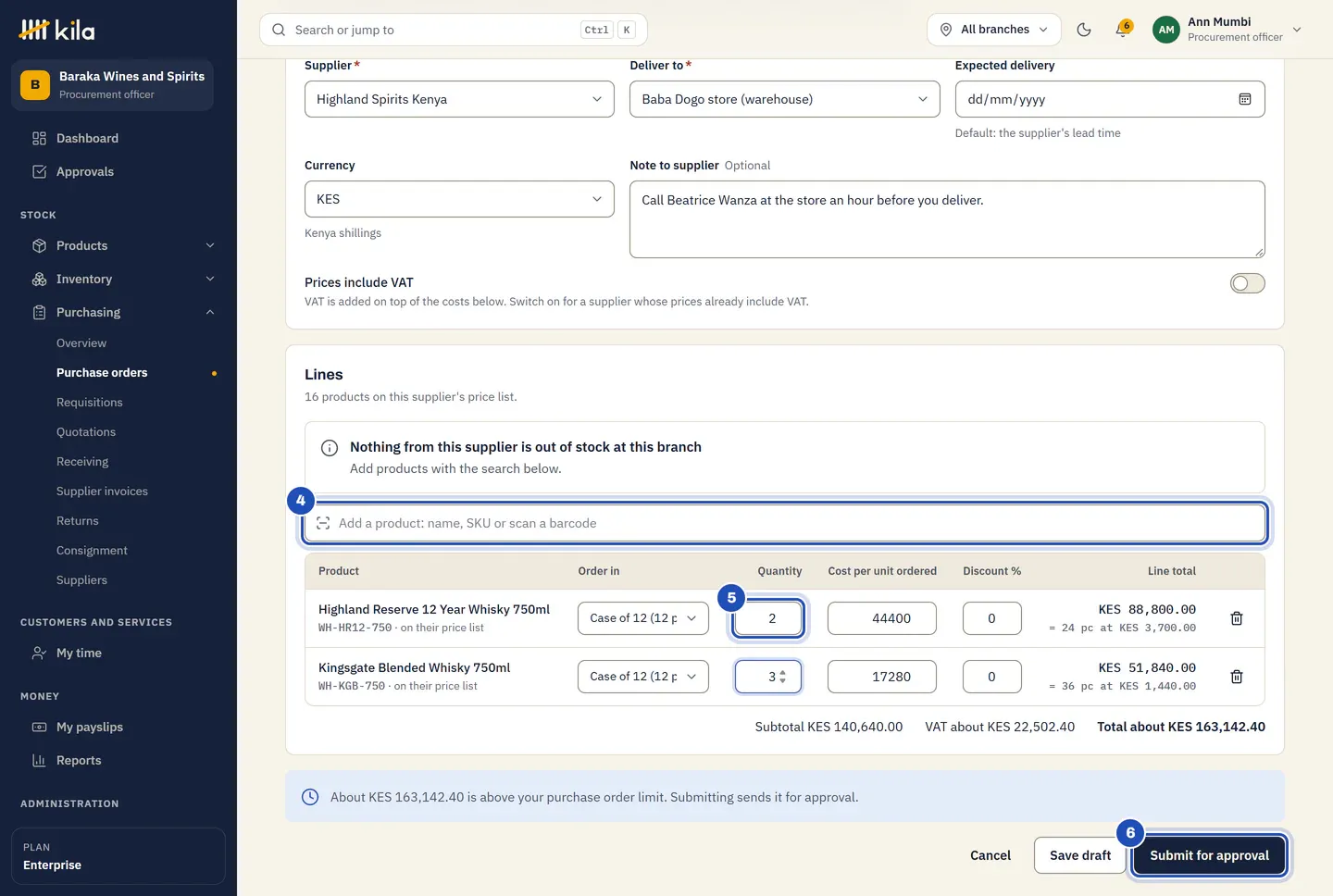Click the Reports chart icon

[x=39, y=760]
